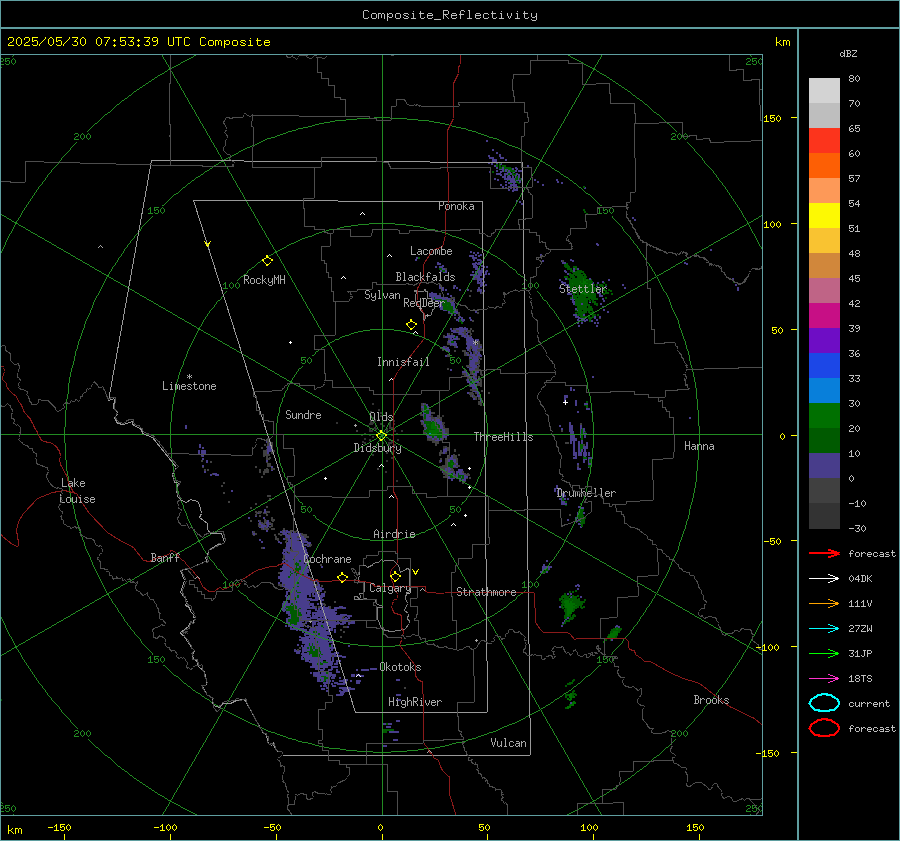The height and width of the screenshot is (841, 900).
Task: Click the ThreeHills town label
Action: point(503,437)
